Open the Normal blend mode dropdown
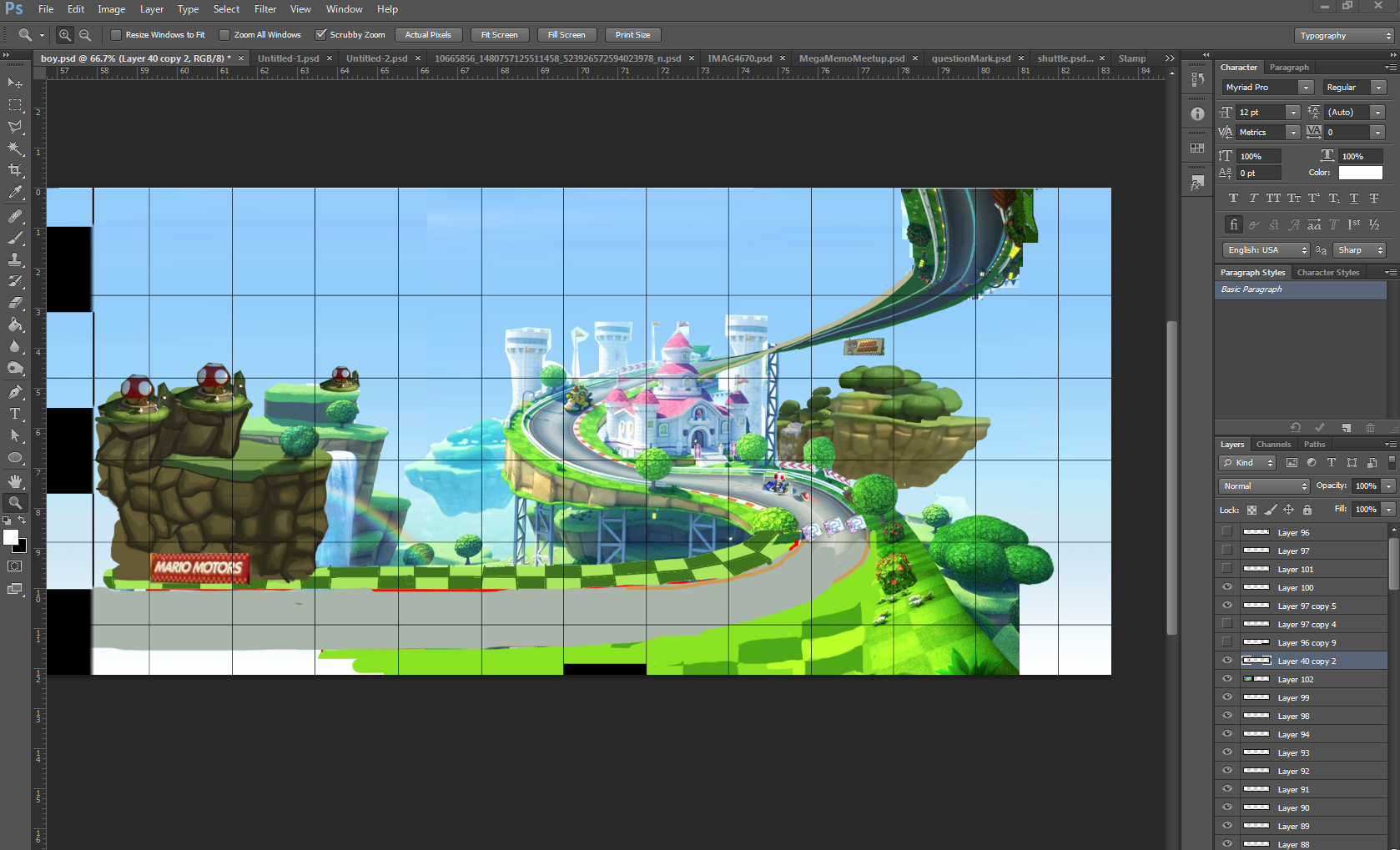1400x850 pixels. coord(1264,486)
